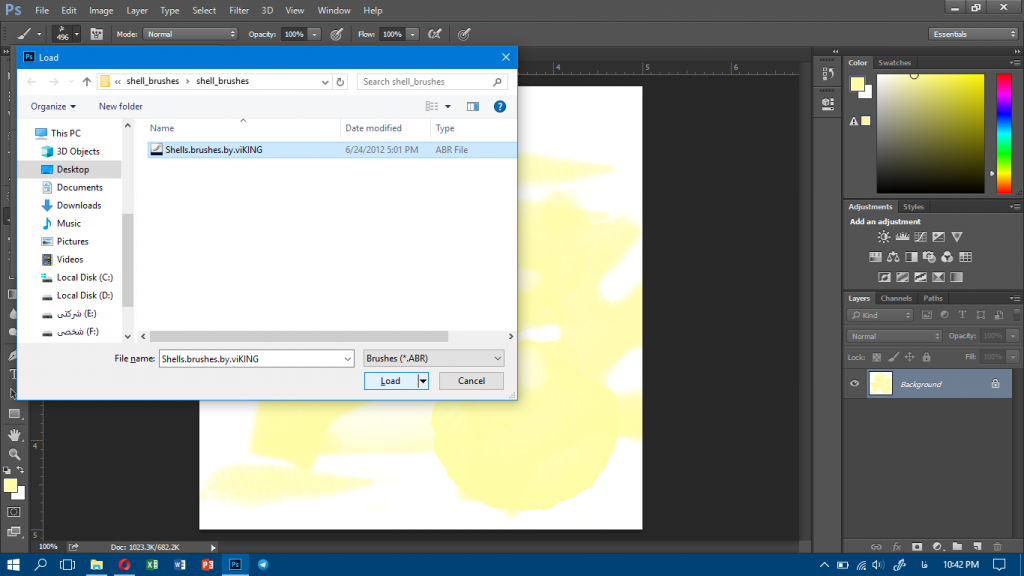
Task: Switch to the Paths tab
Action: point(933,298)
